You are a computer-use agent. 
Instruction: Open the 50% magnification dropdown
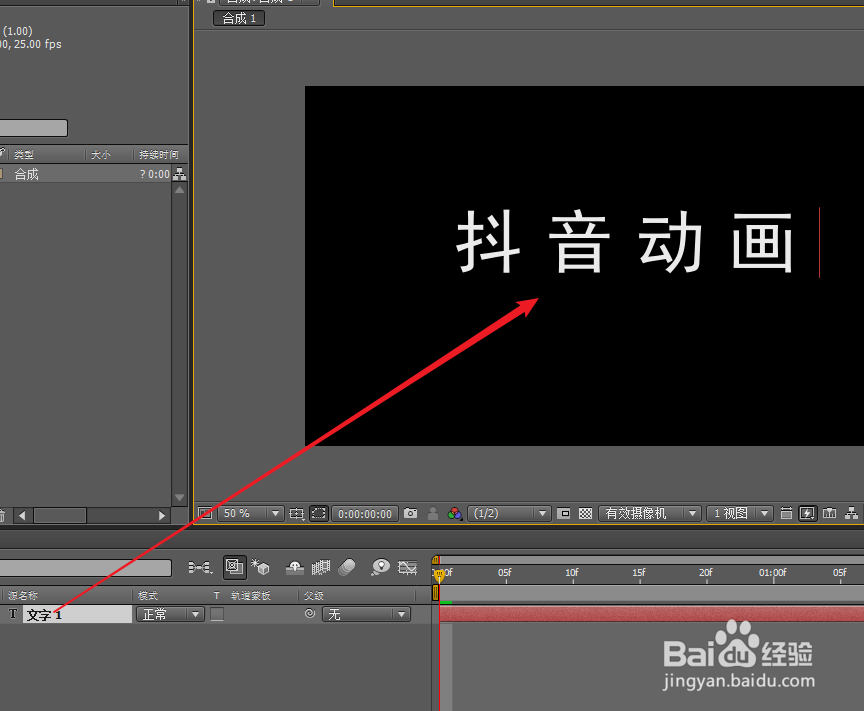point(251,514)
